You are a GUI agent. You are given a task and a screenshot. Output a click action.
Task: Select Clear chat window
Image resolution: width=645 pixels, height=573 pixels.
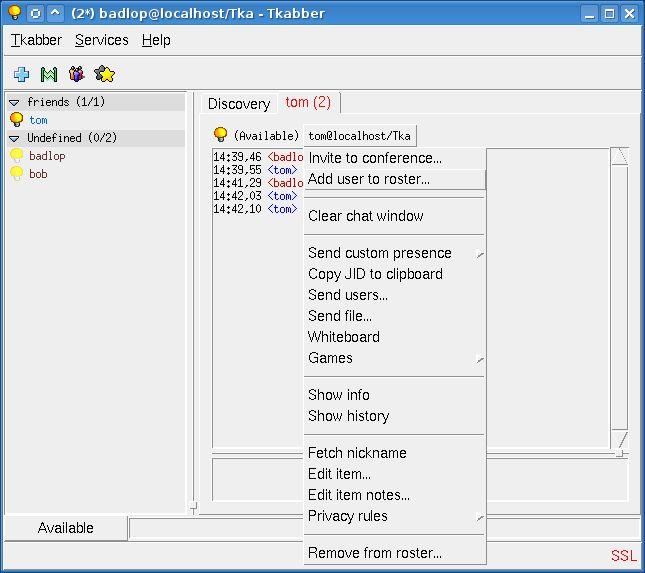[394, 216]
